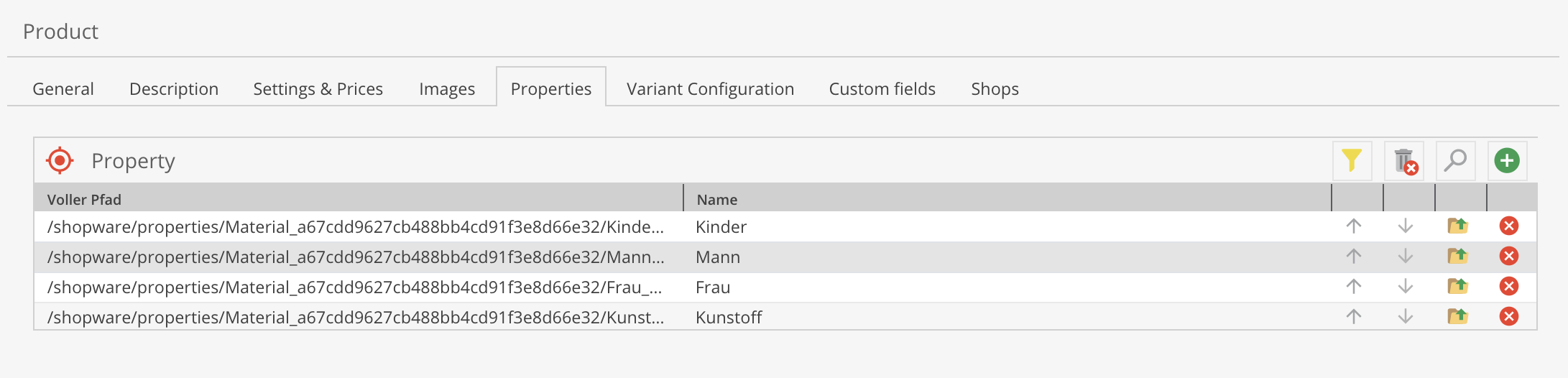Click the trash icon to empty properties

point(1403,160)
